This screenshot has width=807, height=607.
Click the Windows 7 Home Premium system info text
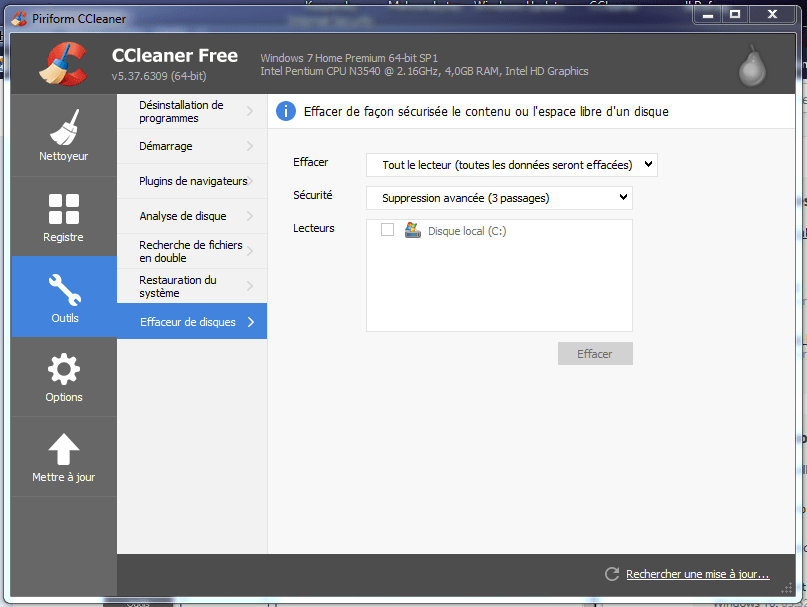pos(349,58)
